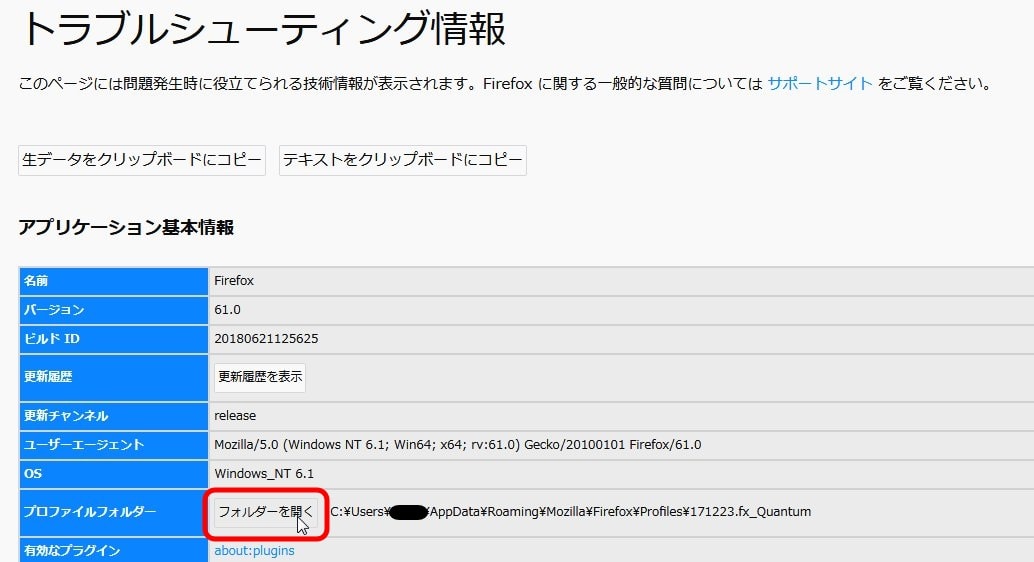
Task: Click 生データをクリップボードにコピー button
Action: click(142, 160)
